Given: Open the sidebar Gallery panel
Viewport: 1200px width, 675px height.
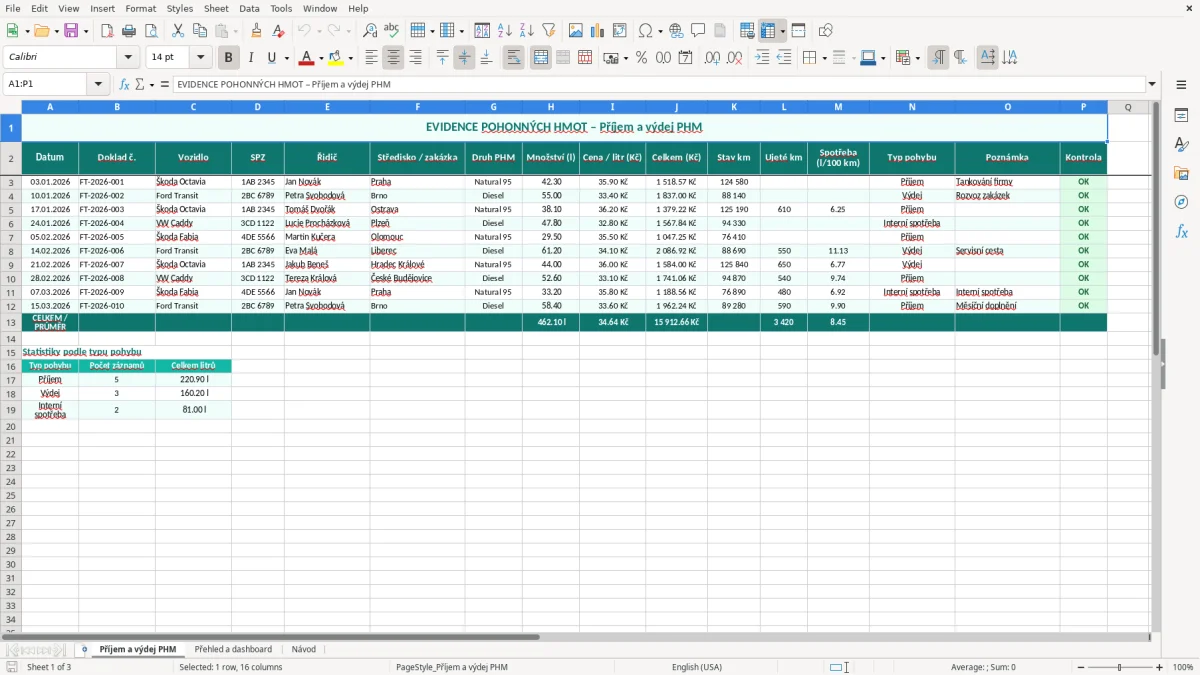Looking at the screenshot, I should (x=1181, y=173).
